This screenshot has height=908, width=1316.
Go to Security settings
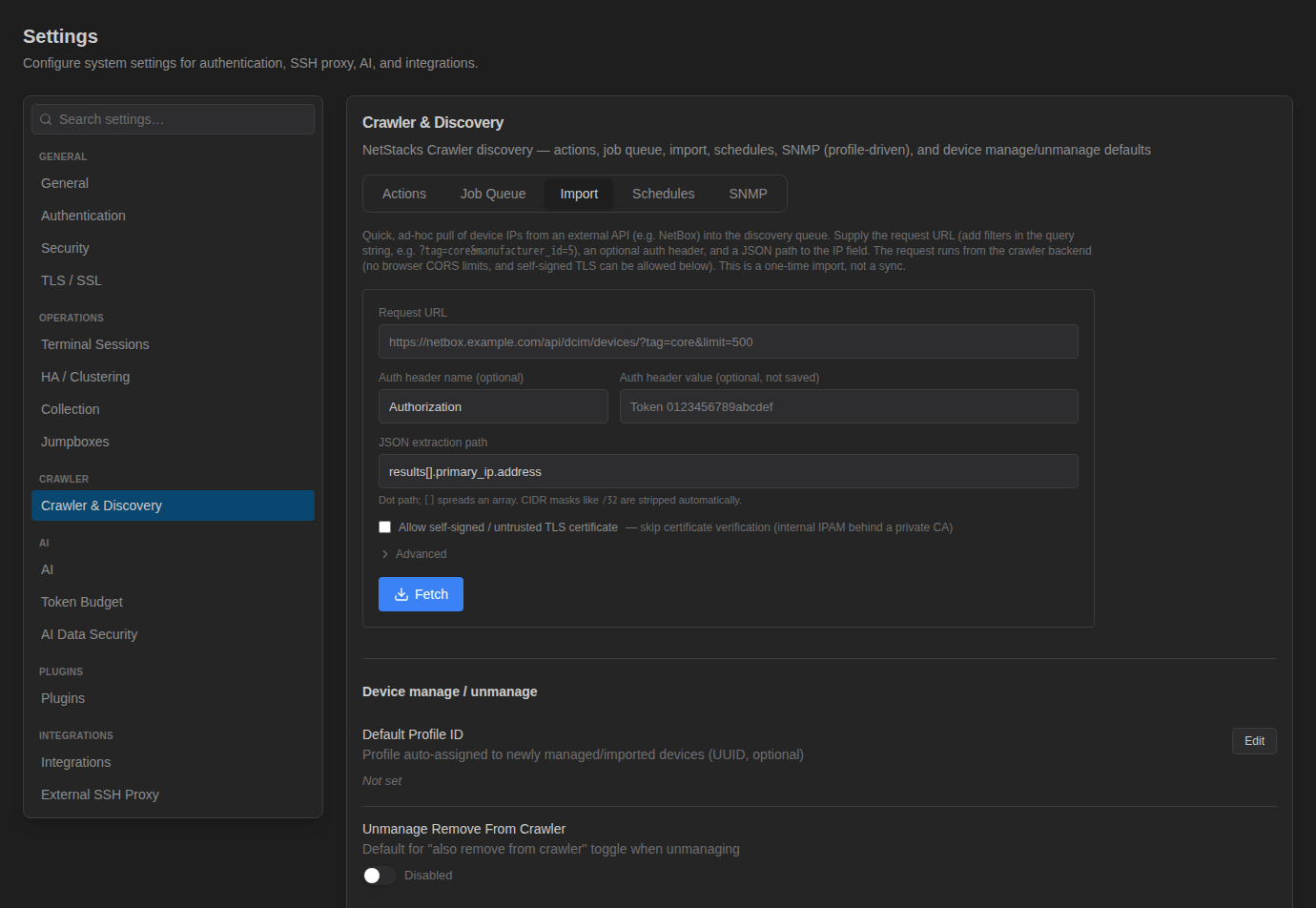click(x=173, y=248)
